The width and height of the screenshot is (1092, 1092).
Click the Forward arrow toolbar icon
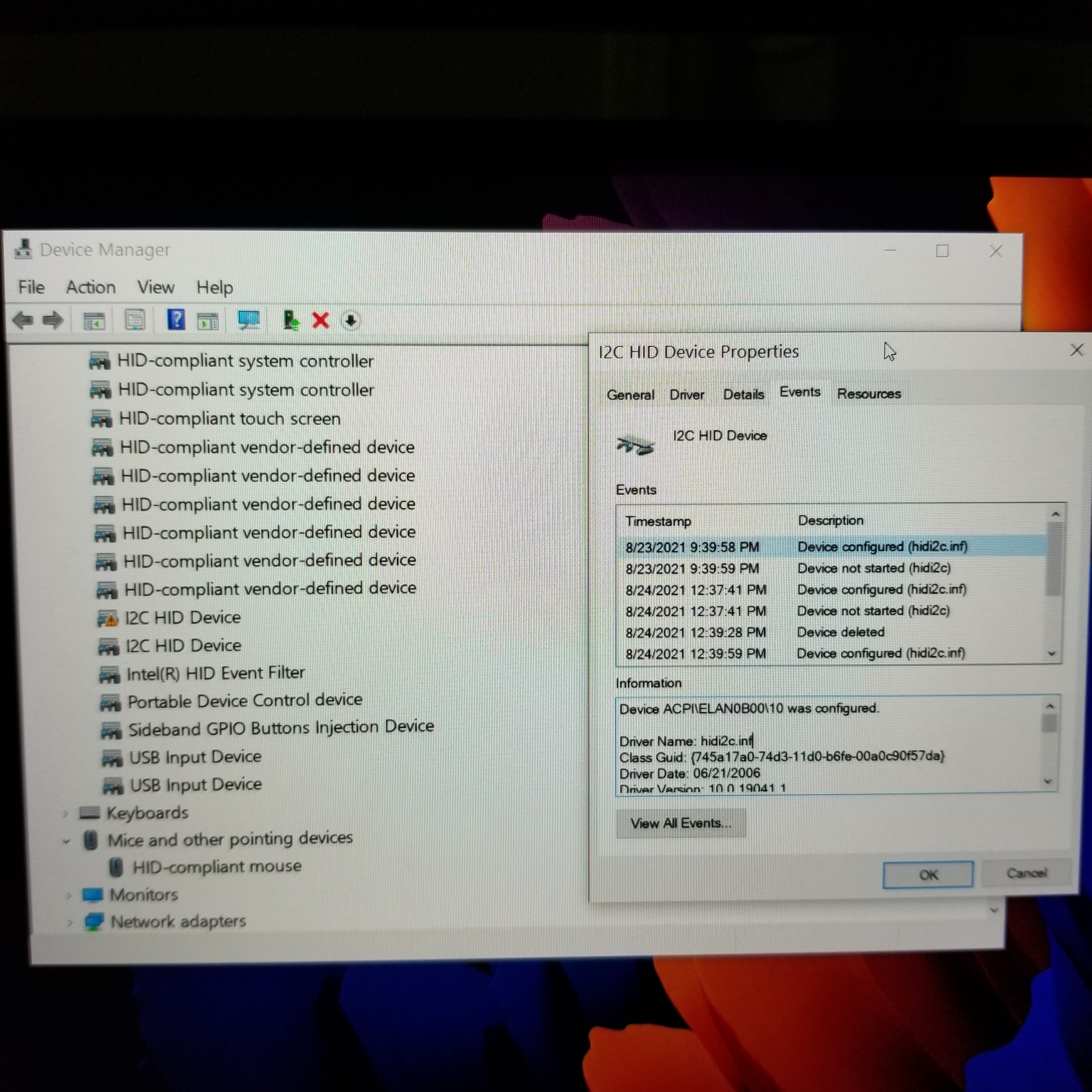point(54,321)
